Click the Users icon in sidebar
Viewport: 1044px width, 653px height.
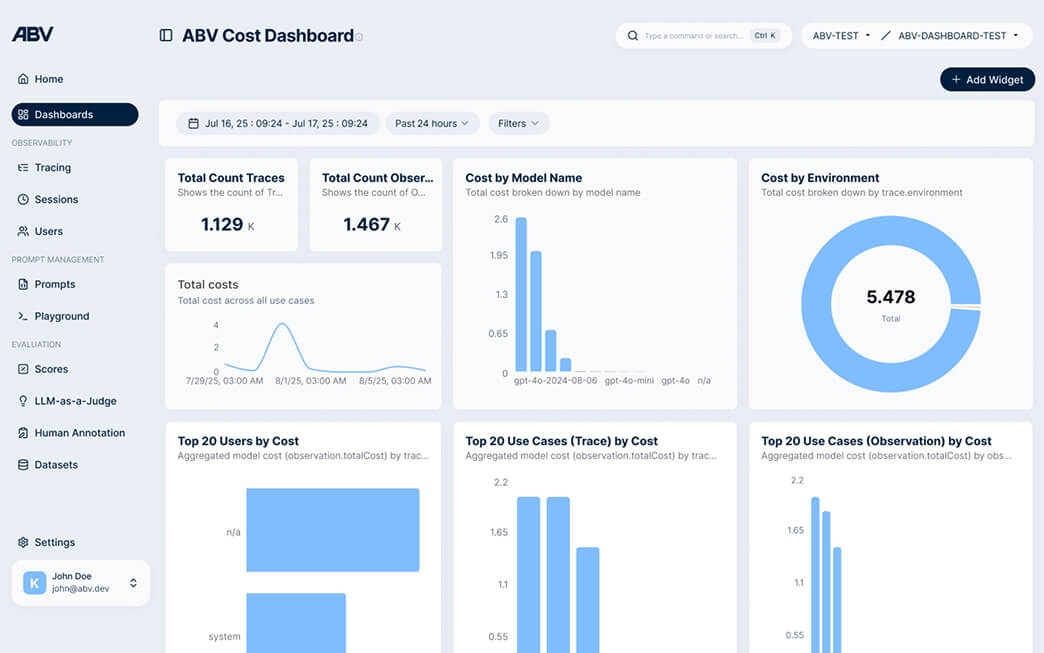click(x=23, y=231)
